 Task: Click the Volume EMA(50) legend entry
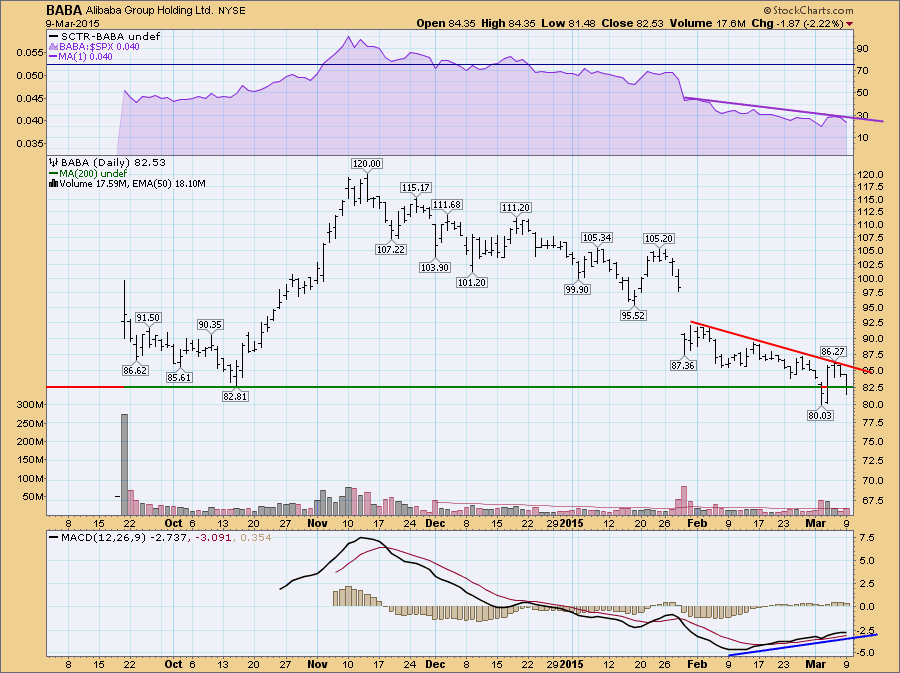[x=111, y=183]
